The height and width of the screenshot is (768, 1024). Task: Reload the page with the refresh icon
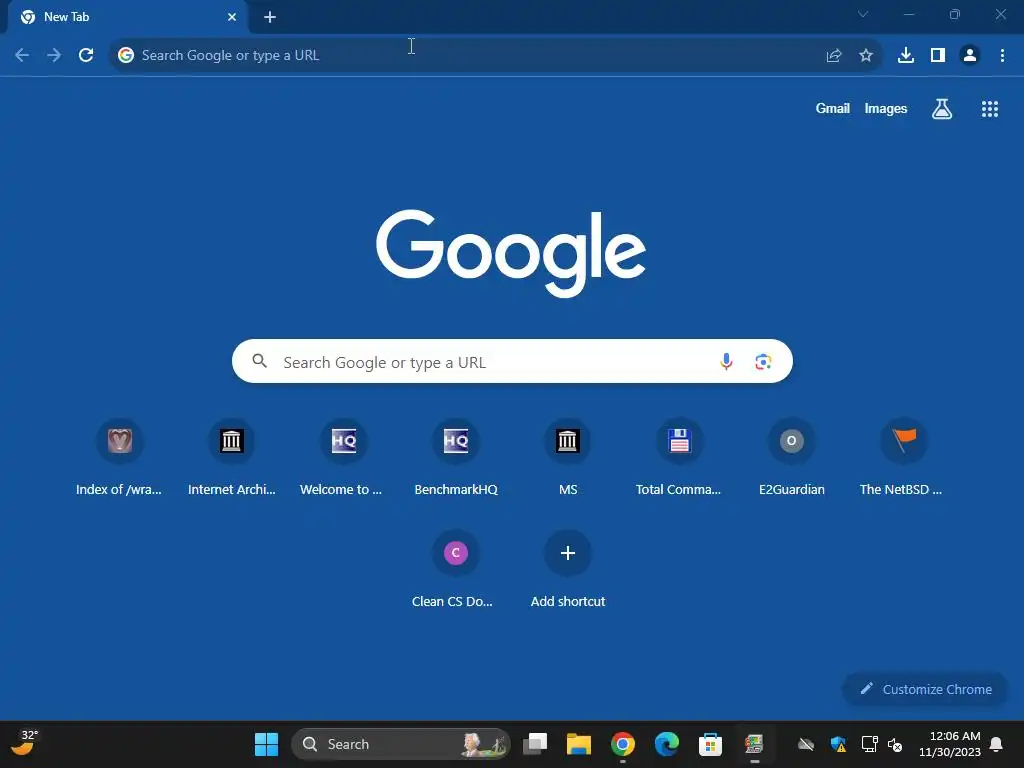[86, 56]
